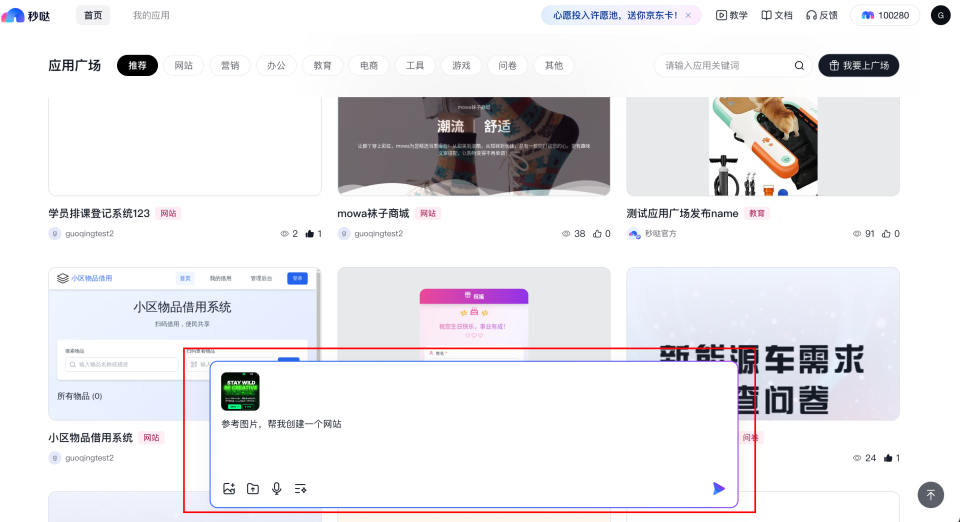Click guoqingtest2 author under mowa袜子商城
Viewport: 960px width, 522px height.
pyautogui.click(x=378, y=234)
